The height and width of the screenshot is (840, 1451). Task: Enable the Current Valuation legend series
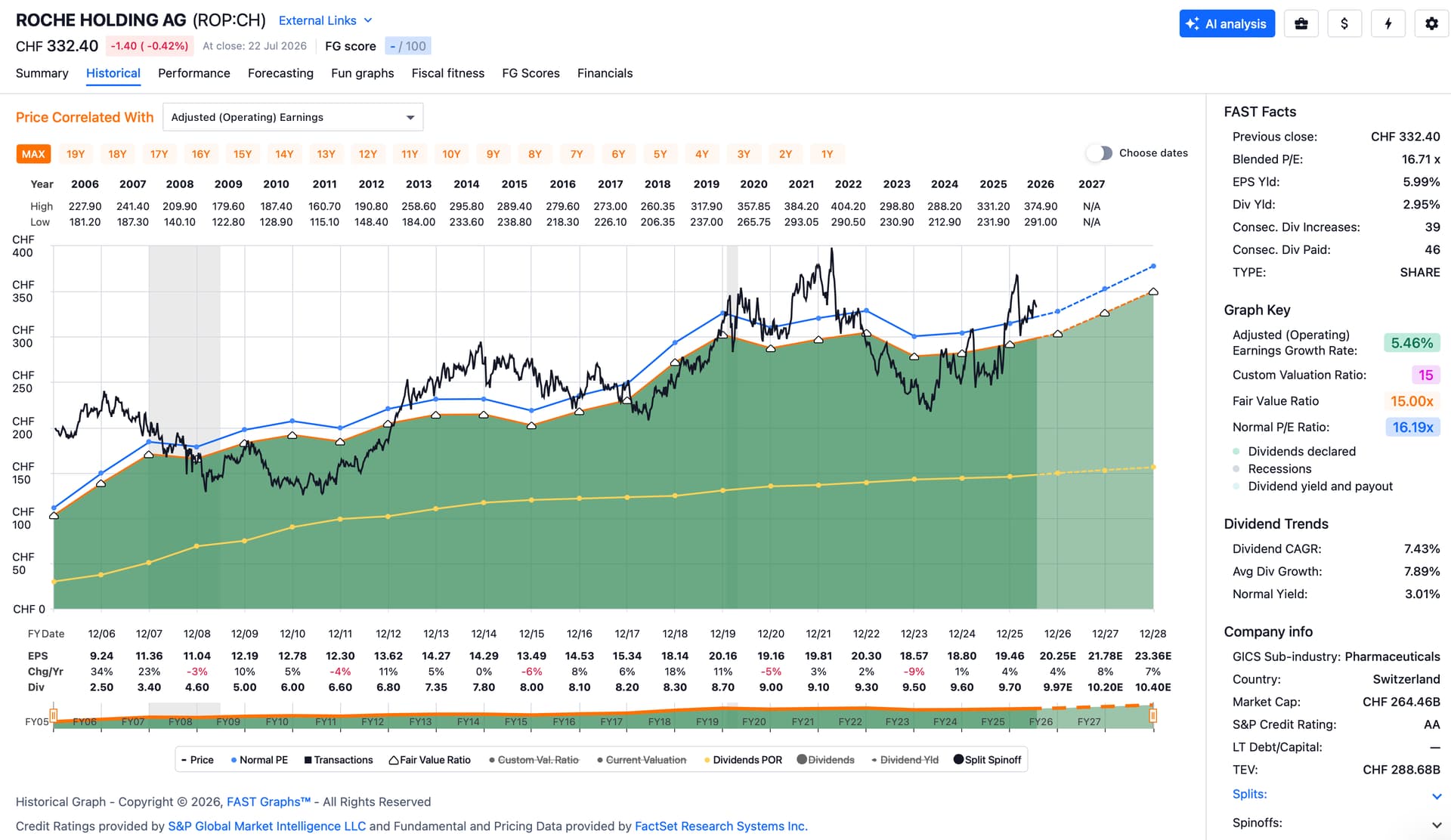tap(642, 760)
